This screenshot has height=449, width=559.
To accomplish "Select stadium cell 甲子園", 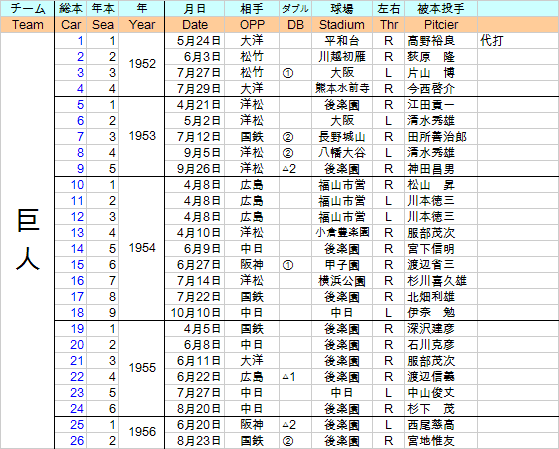I will pyautogui.click(x=342, y=265).
